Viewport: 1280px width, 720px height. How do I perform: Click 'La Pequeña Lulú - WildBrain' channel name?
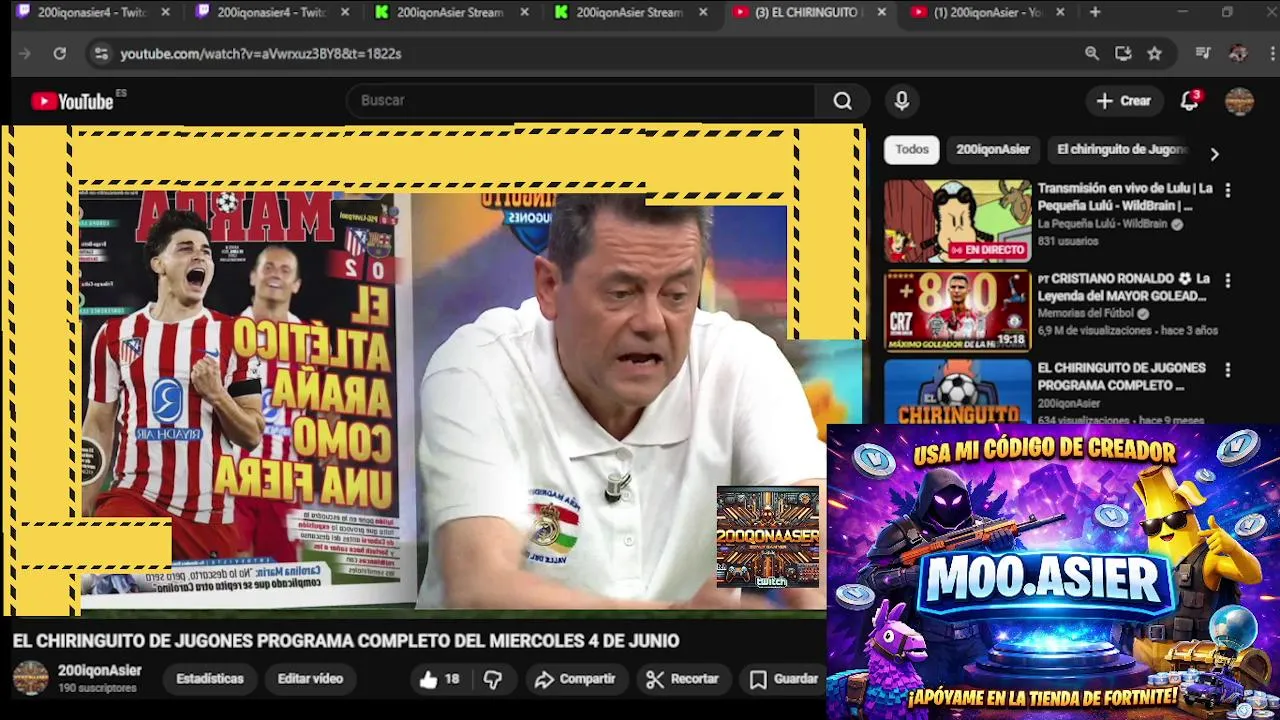(x=1103, y=224)
